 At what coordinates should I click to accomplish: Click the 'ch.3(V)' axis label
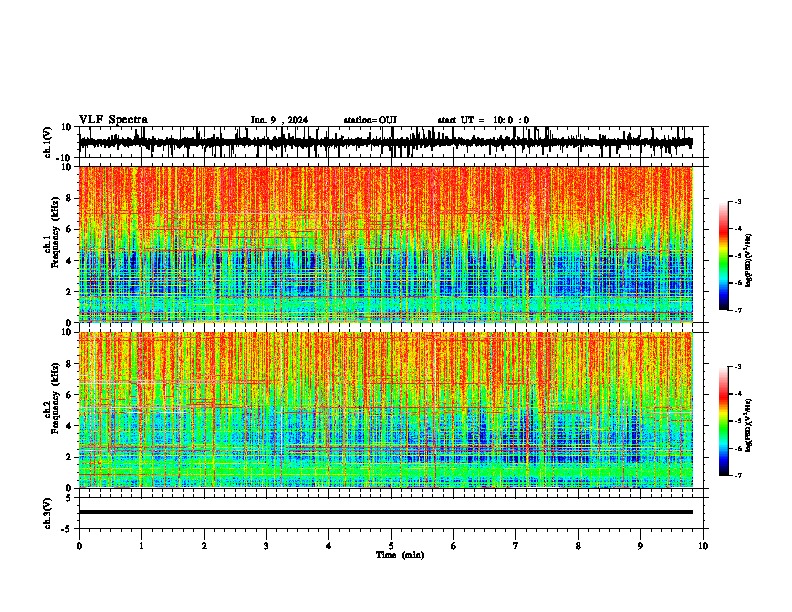click(48, 513)
